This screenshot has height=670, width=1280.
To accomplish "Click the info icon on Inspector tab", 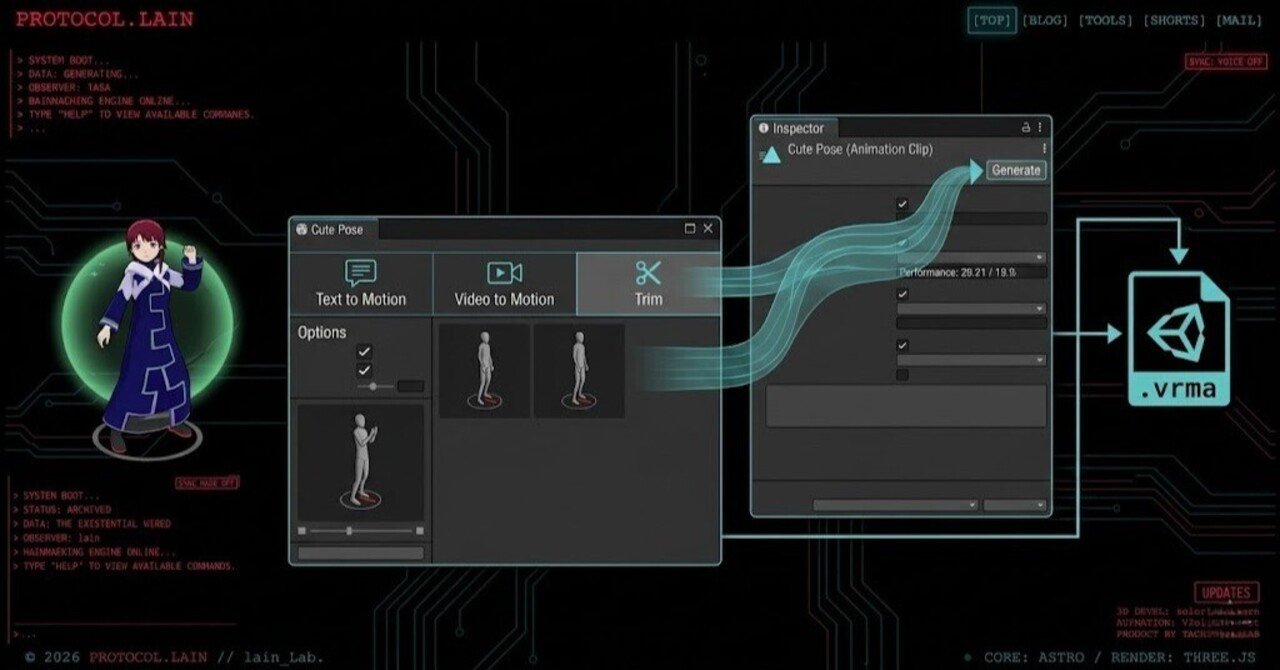I will click(764, 128).
